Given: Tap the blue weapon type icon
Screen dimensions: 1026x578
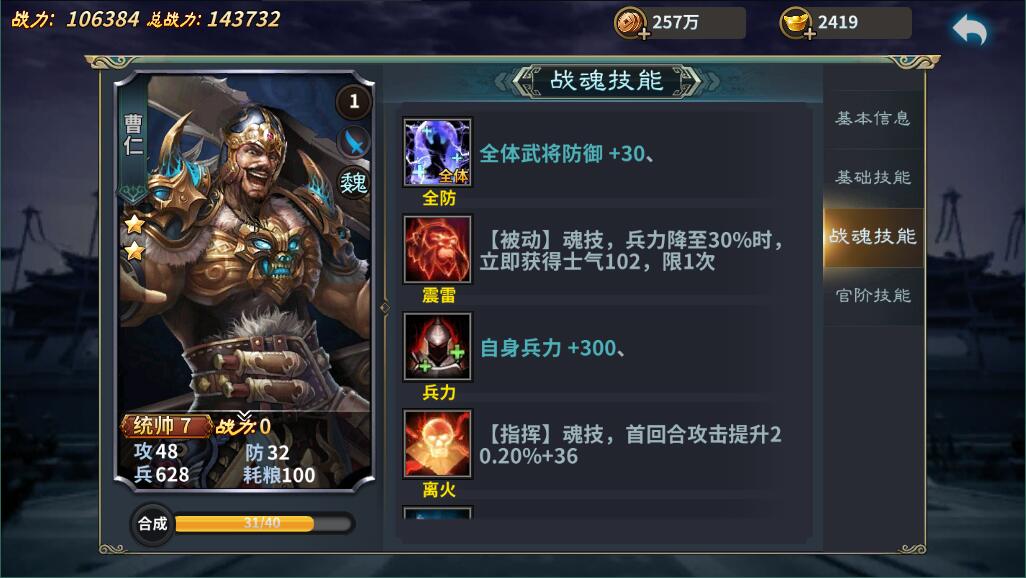Looking at the screenshot, I should pos(353,142).
